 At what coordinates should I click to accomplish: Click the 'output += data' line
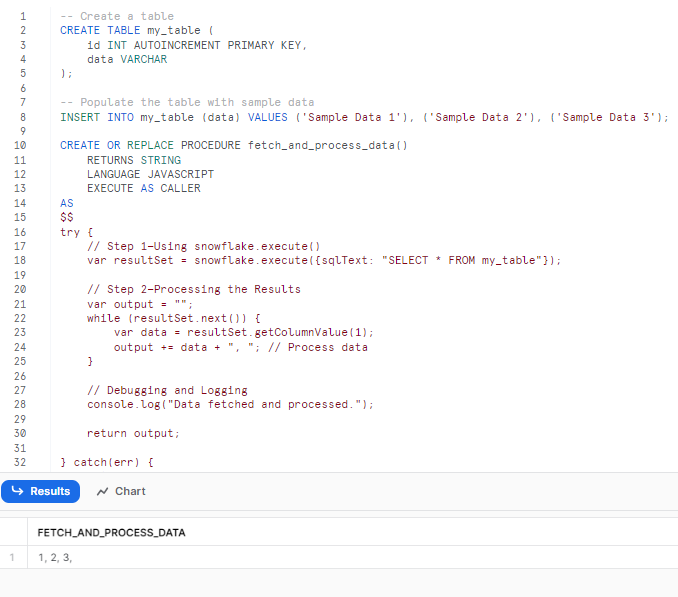click(241, 347)
